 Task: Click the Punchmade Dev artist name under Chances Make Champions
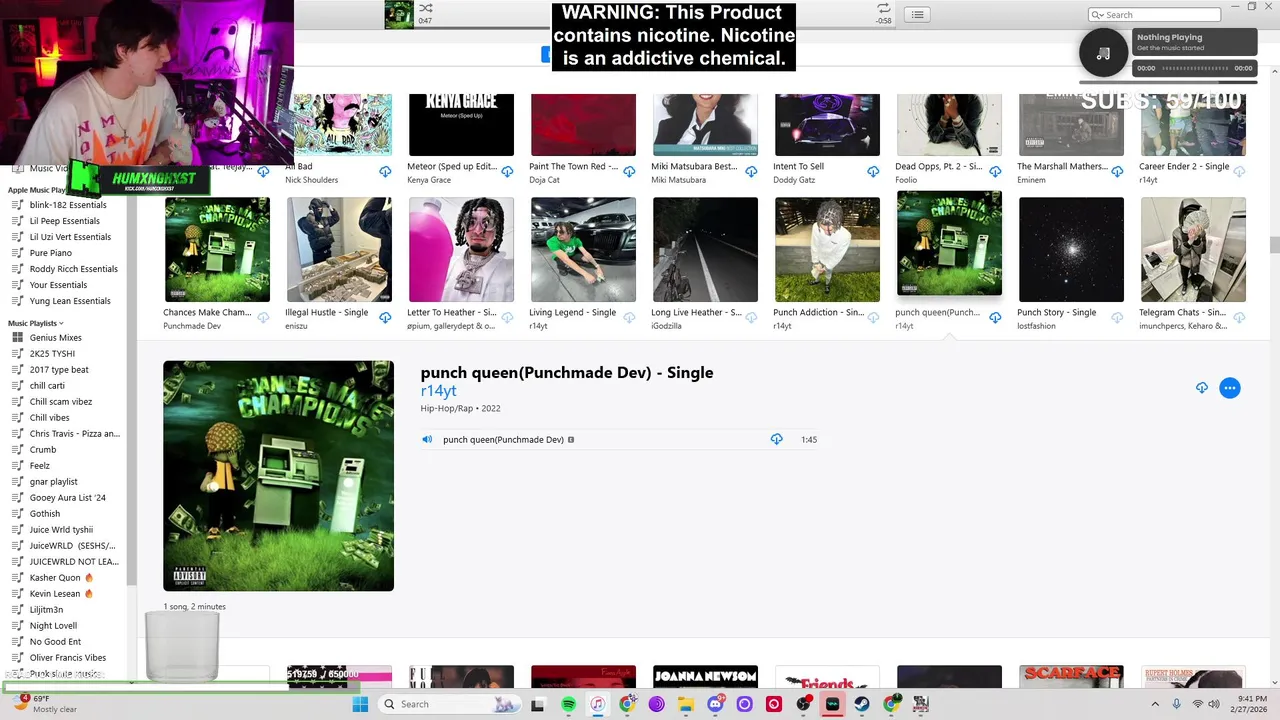(x=192, y=326)
